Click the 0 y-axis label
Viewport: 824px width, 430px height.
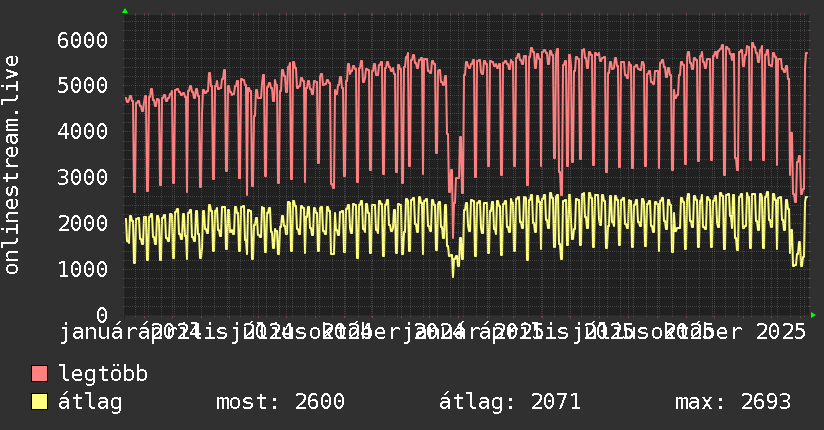click(102, 315)
